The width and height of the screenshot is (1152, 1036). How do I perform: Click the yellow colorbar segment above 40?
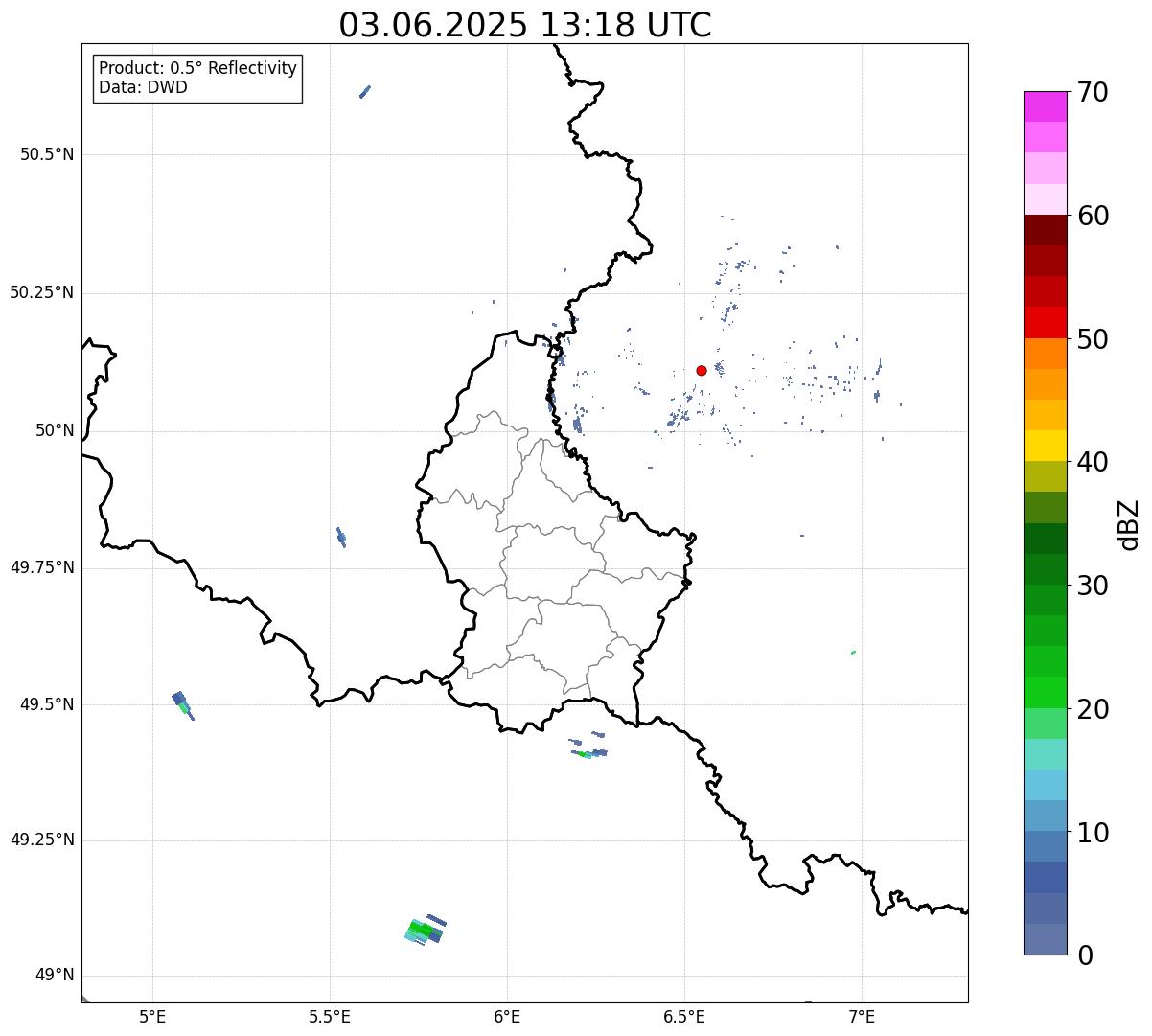tap(1045, 446)
